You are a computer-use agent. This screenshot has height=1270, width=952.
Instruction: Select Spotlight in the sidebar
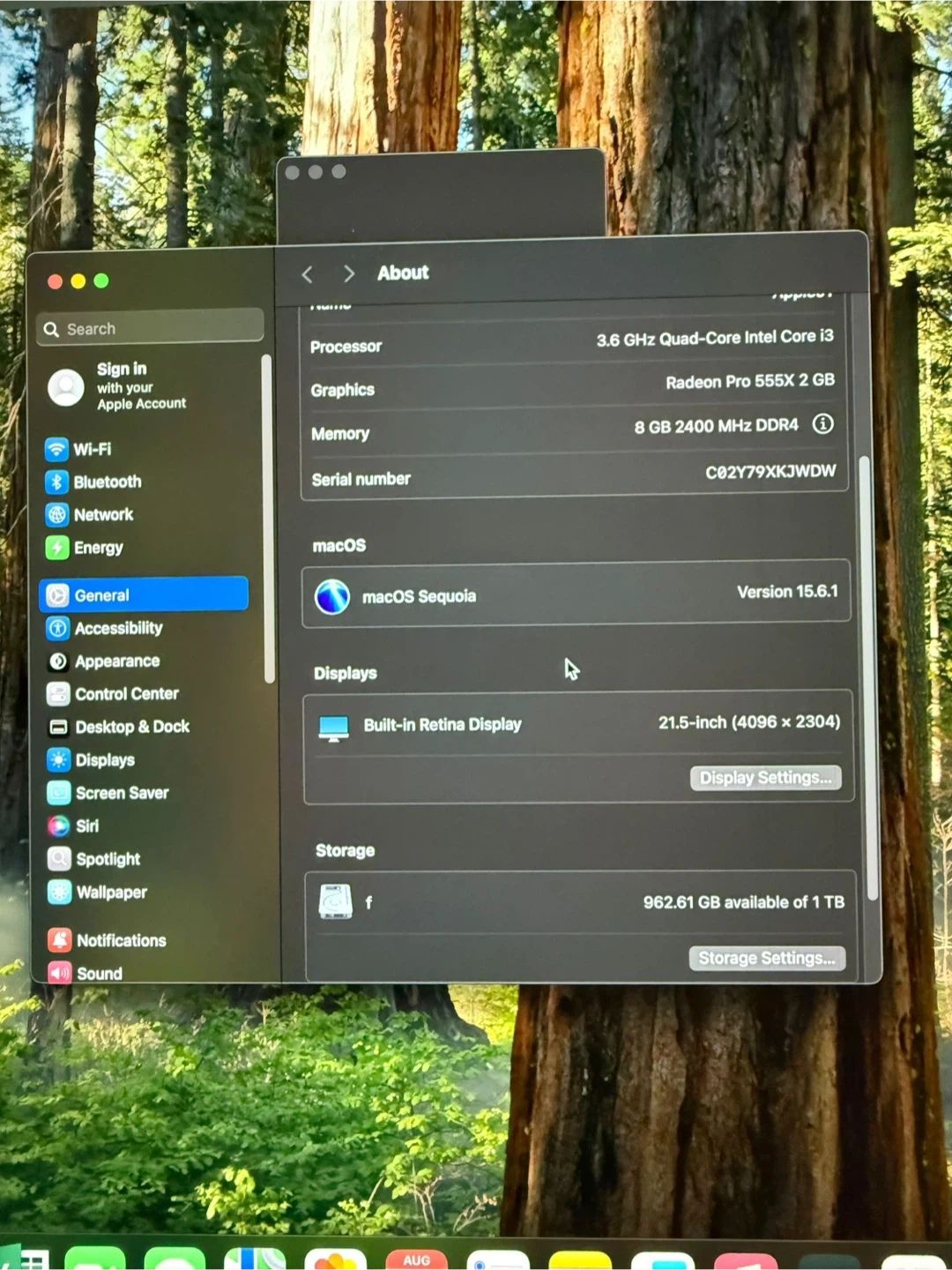[108, 859]
